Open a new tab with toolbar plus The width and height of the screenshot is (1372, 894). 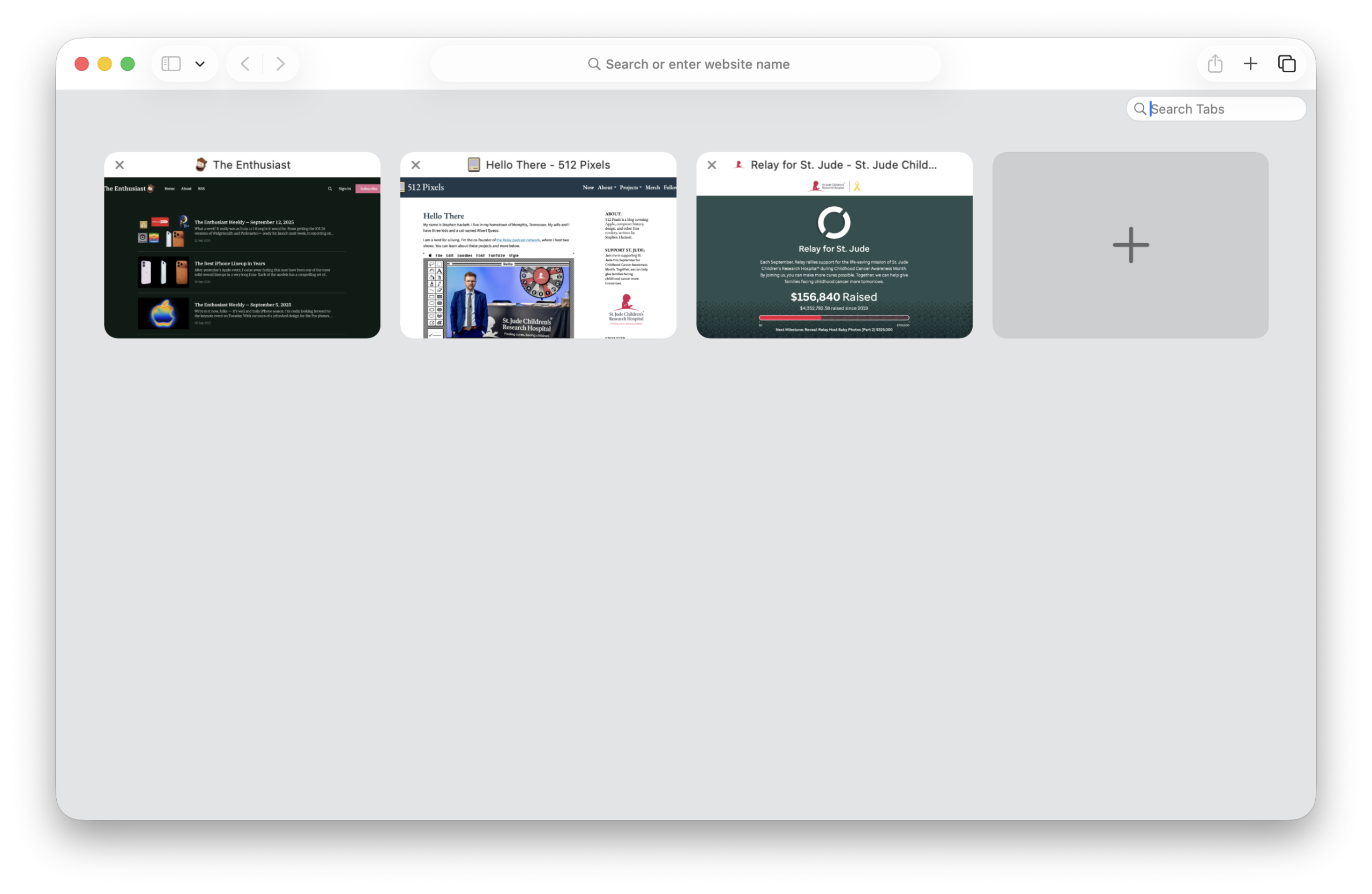click(1250, 63)
